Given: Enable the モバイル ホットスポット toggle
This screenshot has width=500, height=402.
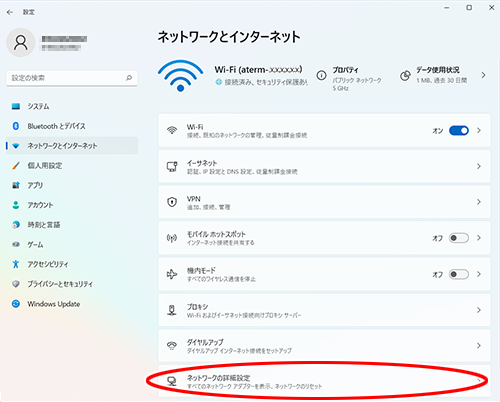Looking at the screenshot, I should [x=459, y=238].
